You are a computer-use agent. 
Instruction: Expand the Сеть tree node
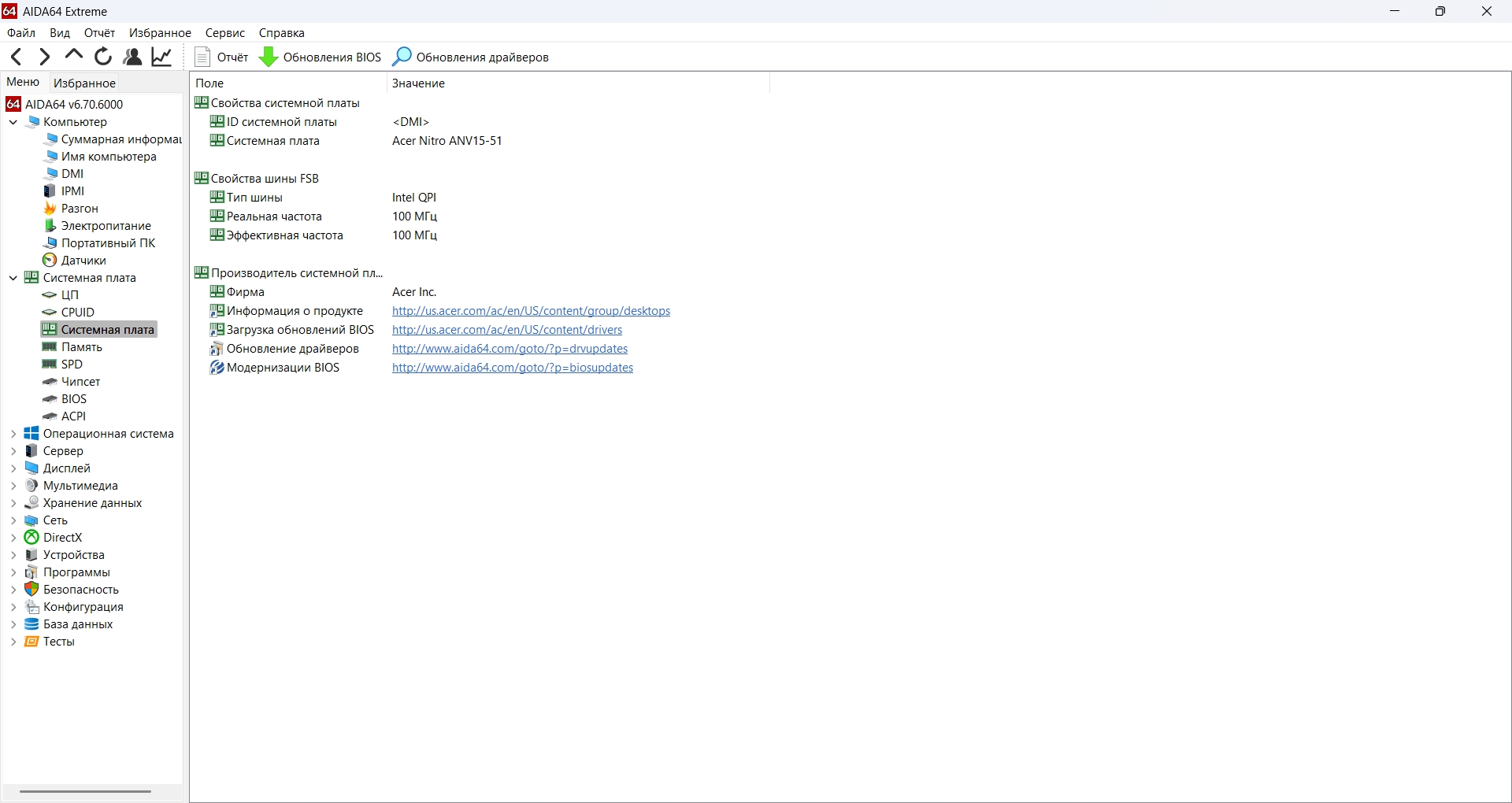click(x=13, y=520)
